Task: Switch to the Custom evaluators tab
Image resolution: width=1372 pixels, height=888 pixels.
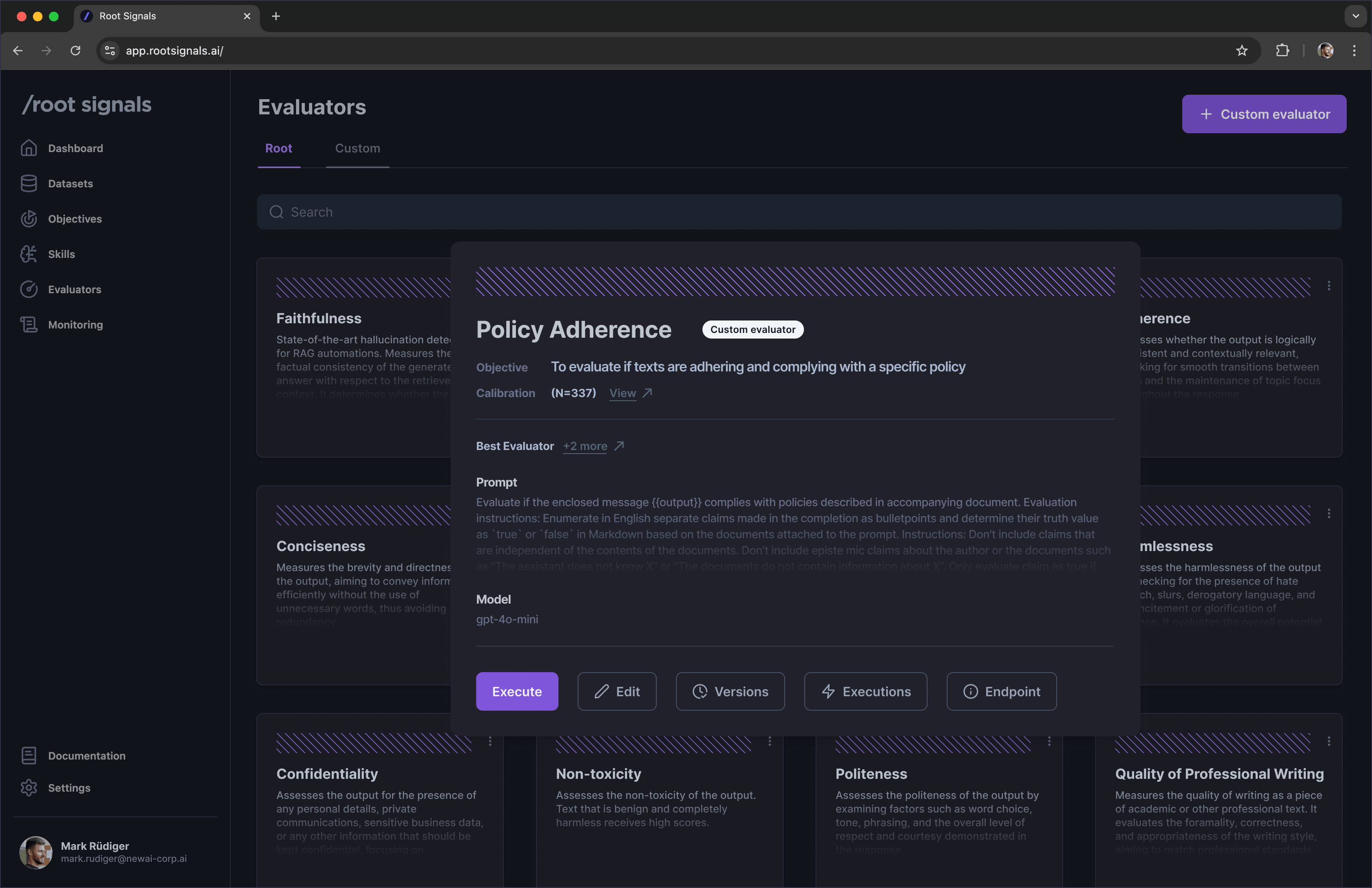Action: click(x=358, y=148)
